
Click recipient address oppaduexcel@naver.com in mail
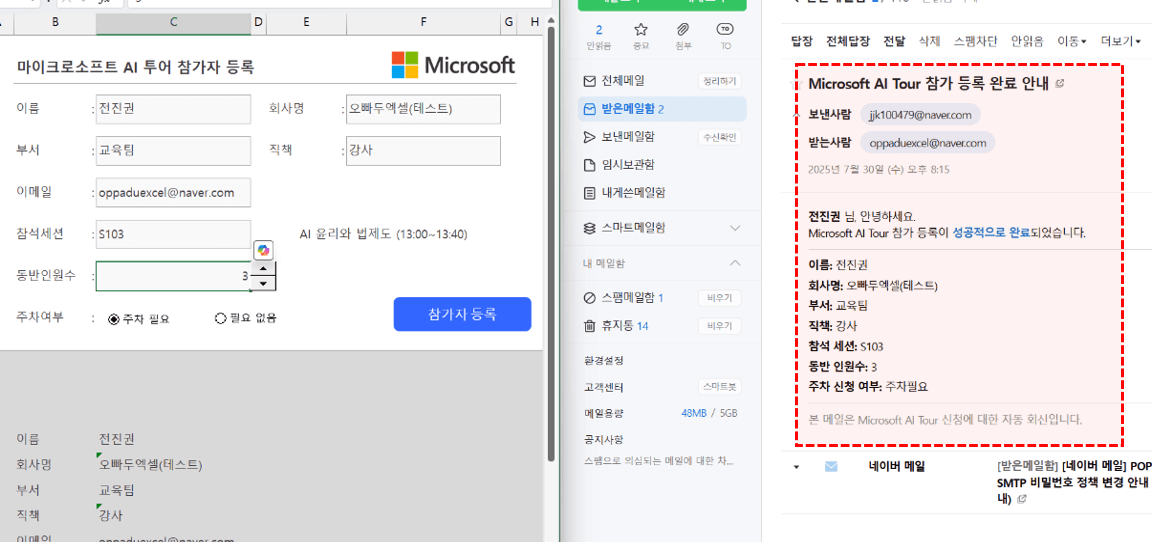click(x=928, y=142)
